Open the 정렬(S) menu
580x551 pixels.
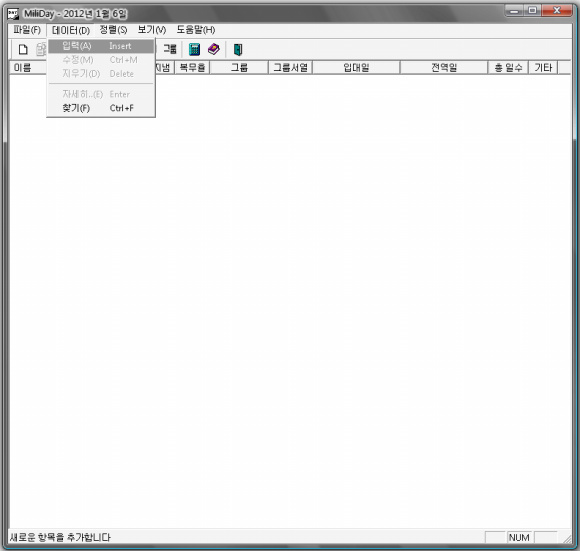click(x=113, y=30)
